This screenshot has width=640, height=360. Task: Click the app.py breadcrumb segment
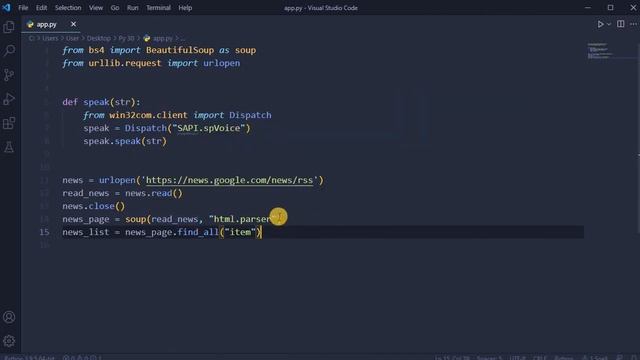[158, 38]
